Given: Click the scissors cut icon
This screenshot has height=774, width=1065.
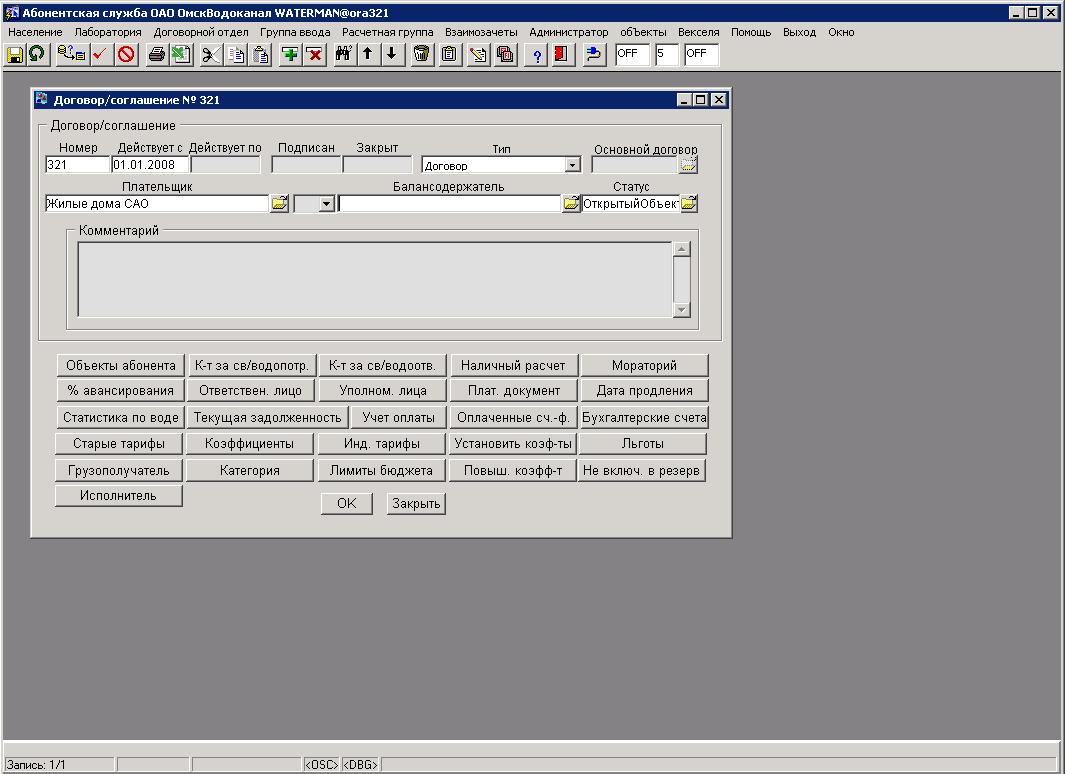Looking at the screenshot, I should tap(210, 55).
